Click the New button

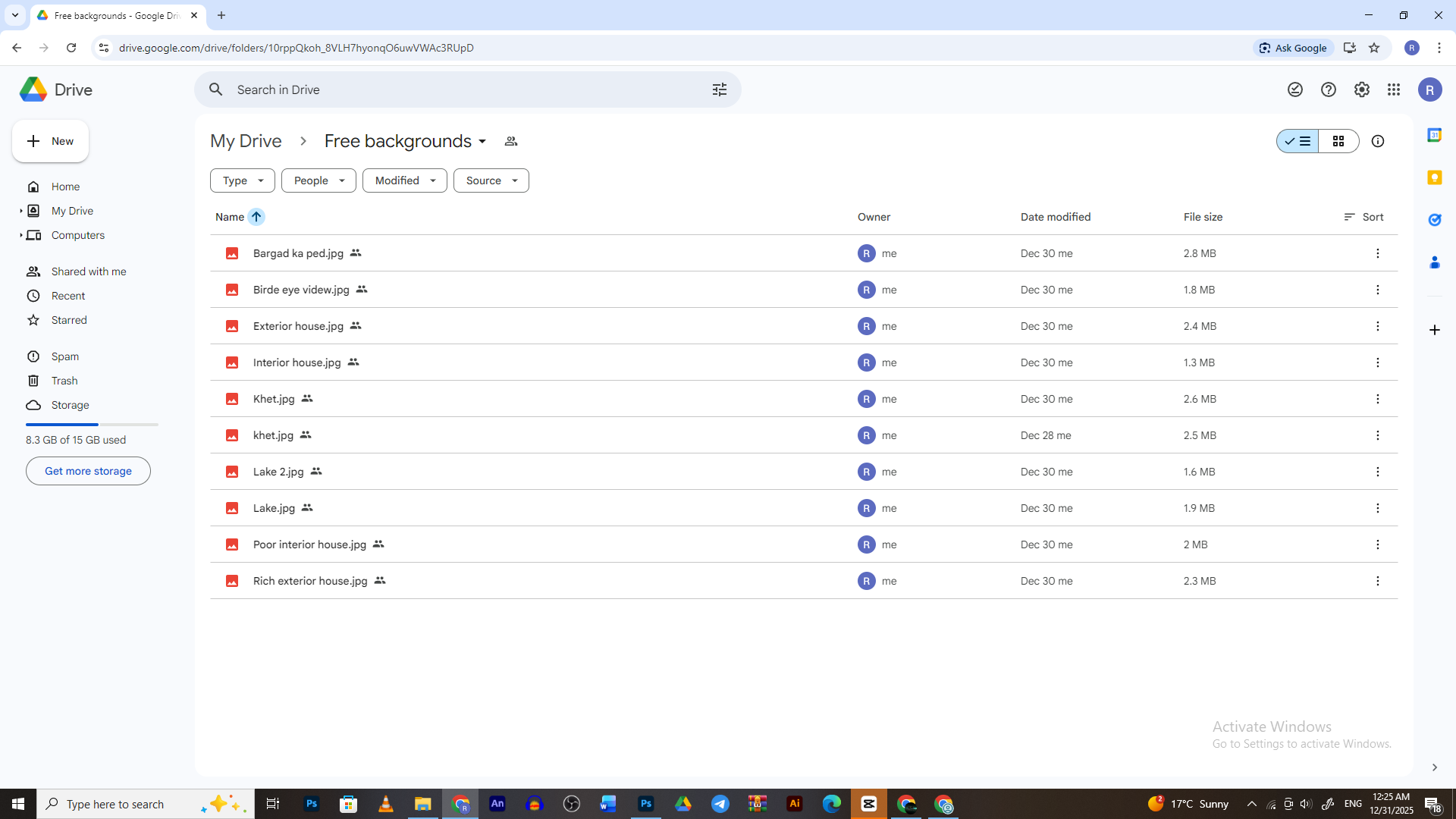point(50,141)
